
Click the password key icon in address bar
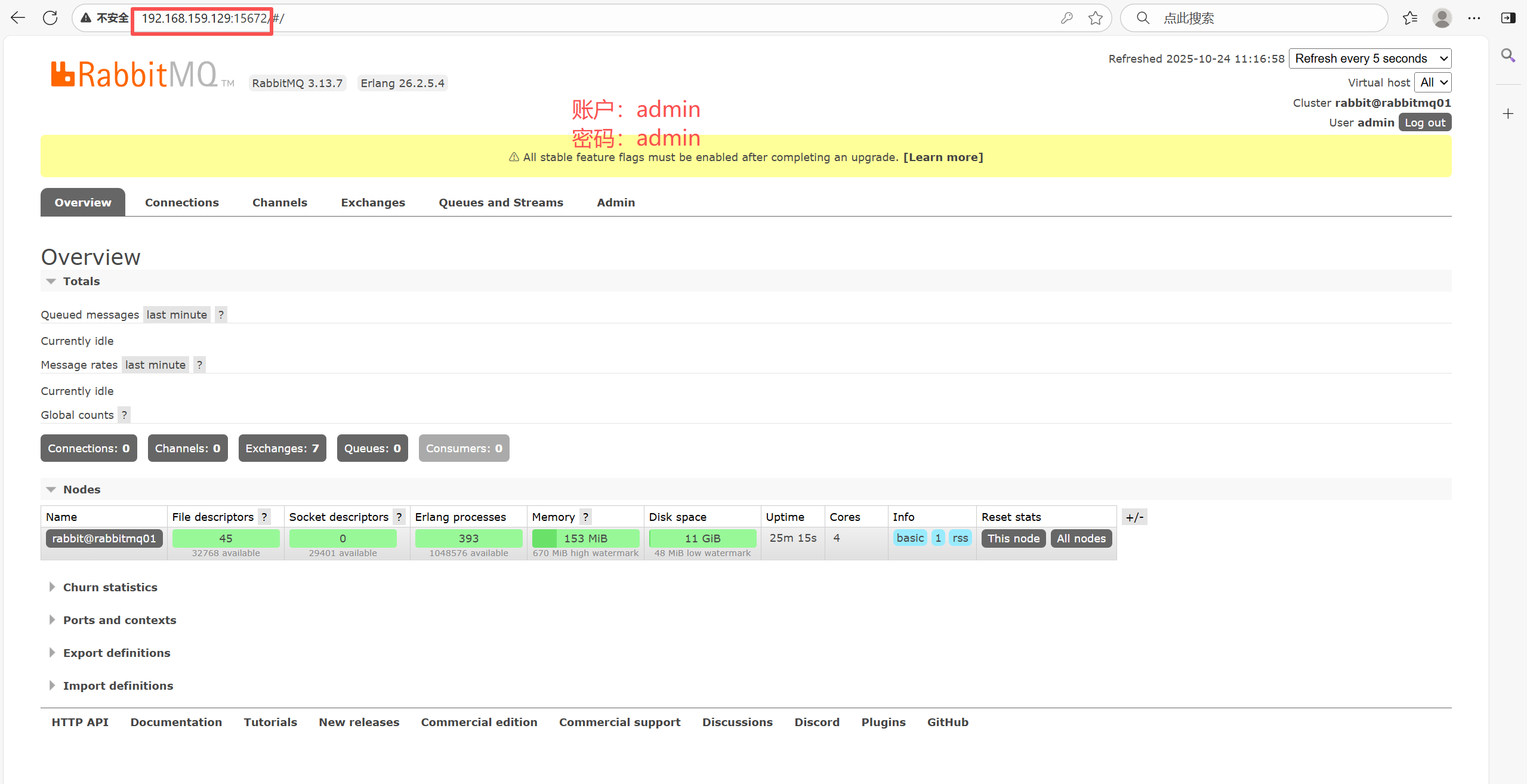1067,18
